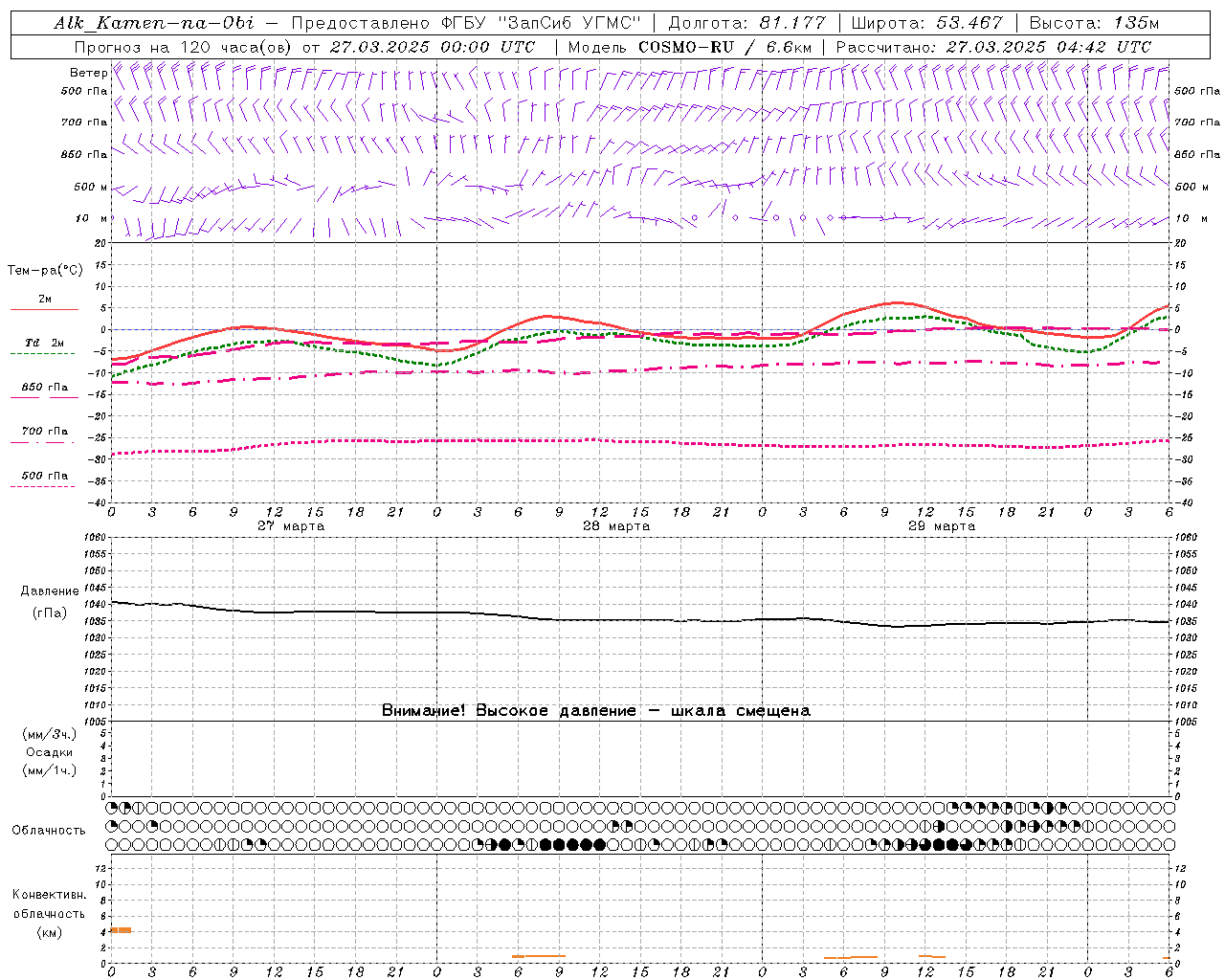Click the 1005 value on the right pressure axis
This screenshot has width=1225, height=980.
[1186, 722]
